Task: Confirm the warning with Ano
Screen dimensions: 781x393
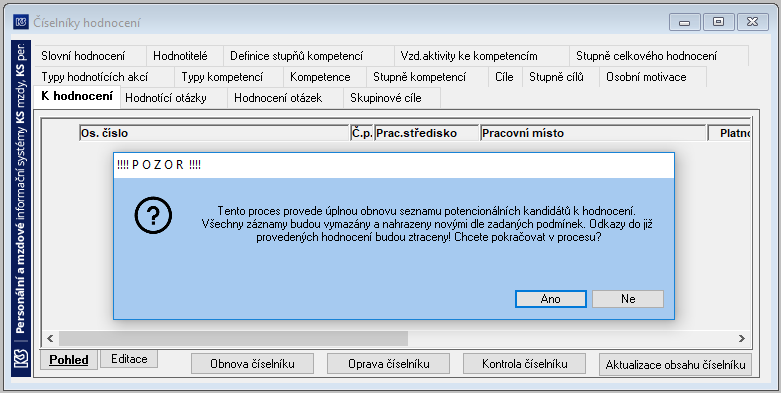Action: [550, 299]
